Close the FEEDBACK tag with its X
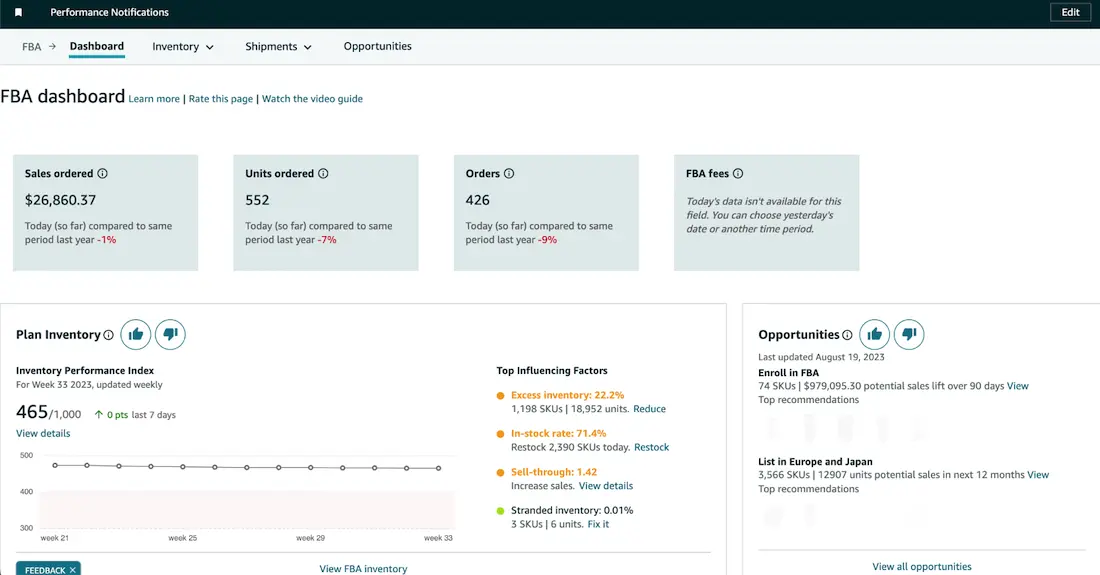This screenshot has width=1100, height=575. coord(72,570)
